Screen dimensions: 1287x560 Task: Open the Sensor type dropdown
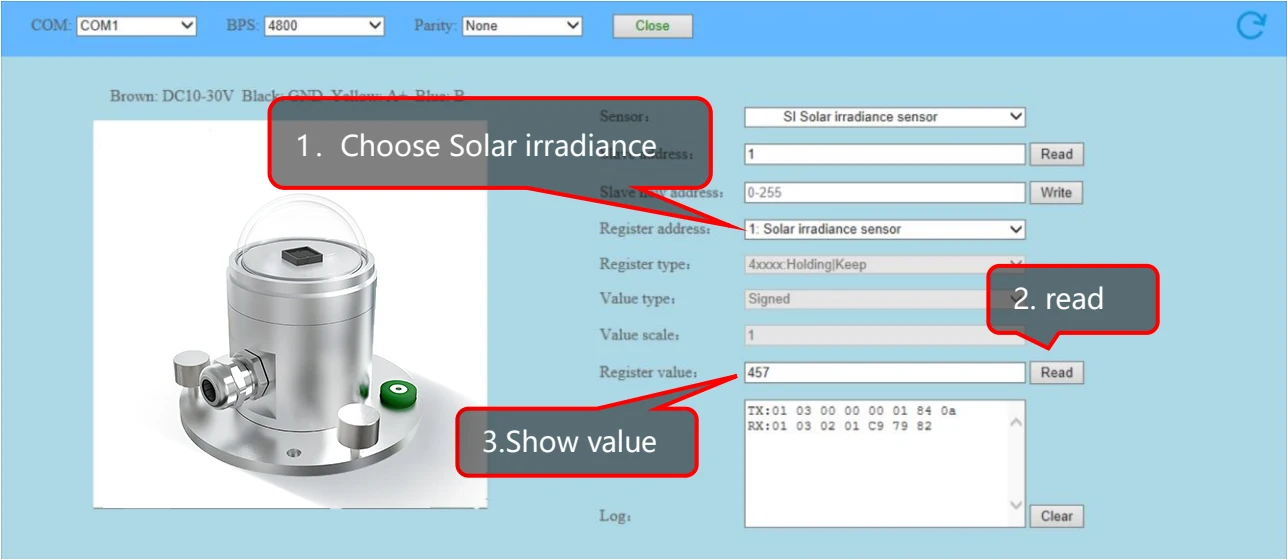(x=885, y=117)
